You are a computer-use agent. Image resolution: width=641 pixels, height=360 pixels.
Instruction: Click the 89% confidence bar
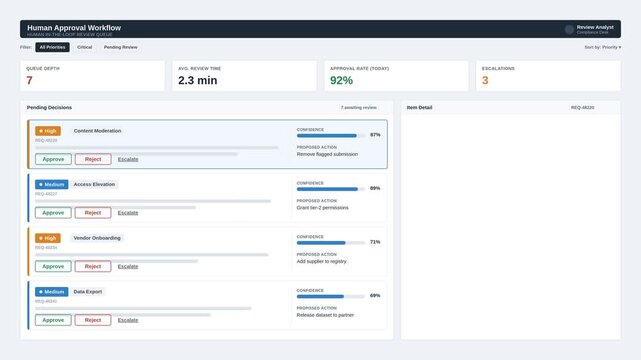331,189
